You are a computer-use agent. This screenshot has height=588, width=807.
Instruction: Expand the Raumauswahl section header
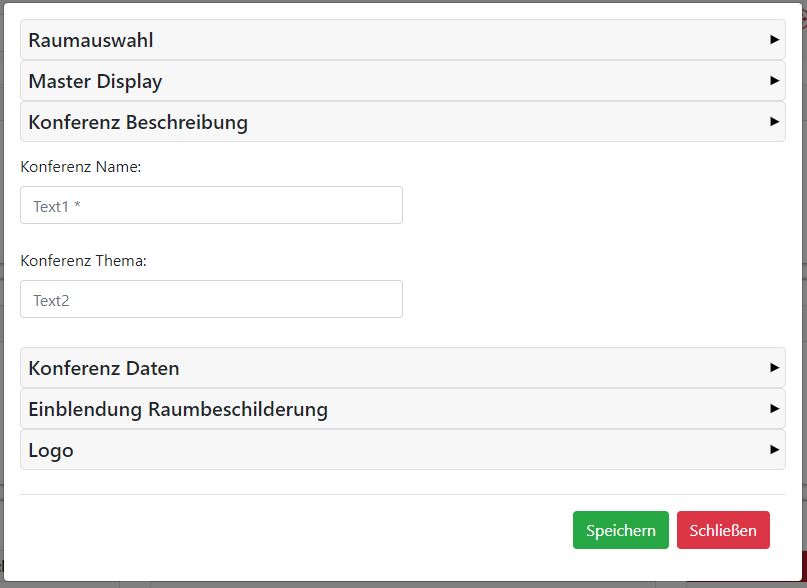click(x=91, y=41)
